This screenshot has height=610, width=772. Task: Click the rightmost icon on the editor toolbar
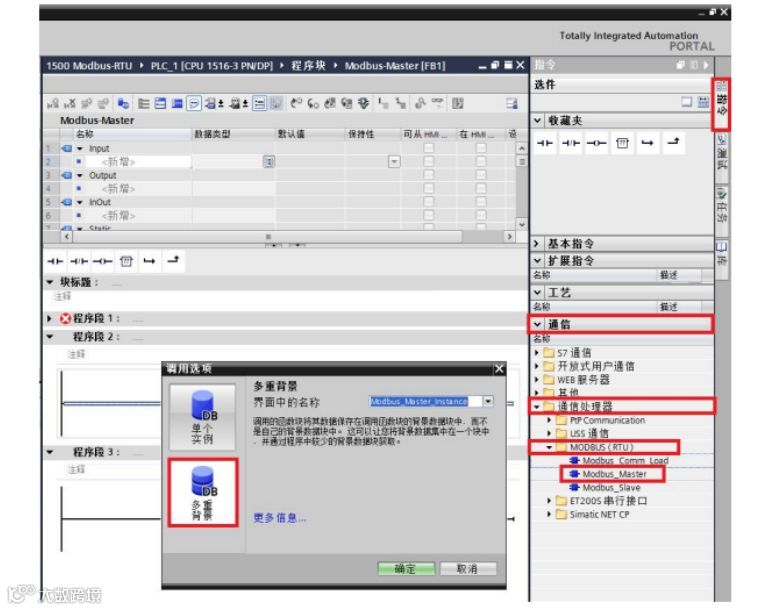pyautogui.click(x=512, y=103)
